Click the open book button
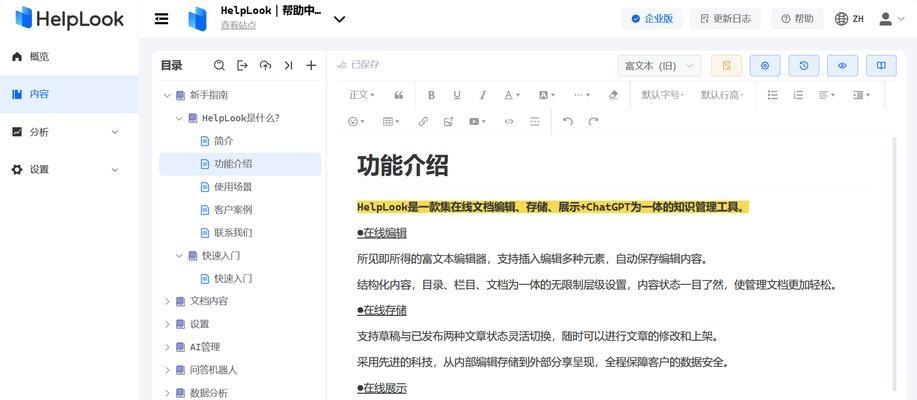This screenshot has width=917, height=400. (x=881, y=65)
